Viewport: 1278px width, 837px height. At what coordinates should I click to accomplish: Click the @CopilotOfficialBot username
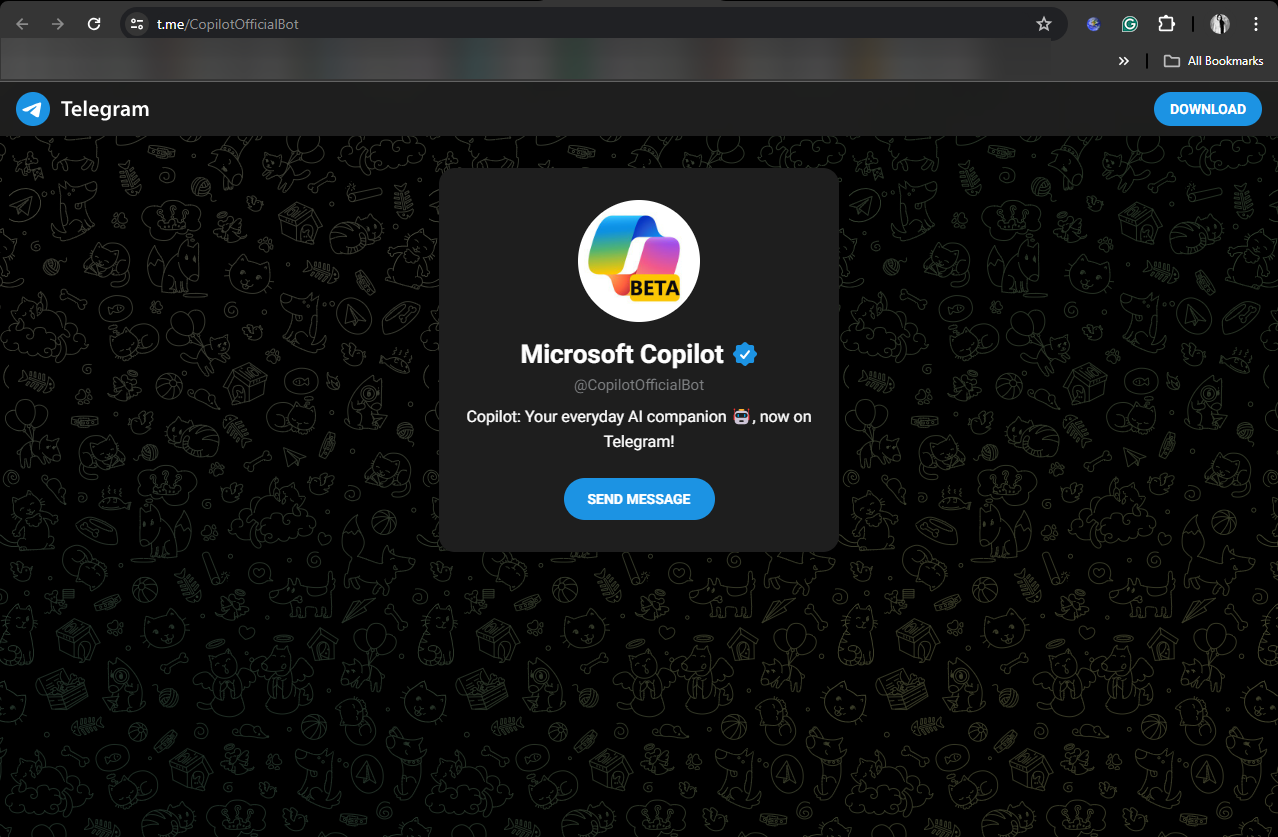(639, 385)
